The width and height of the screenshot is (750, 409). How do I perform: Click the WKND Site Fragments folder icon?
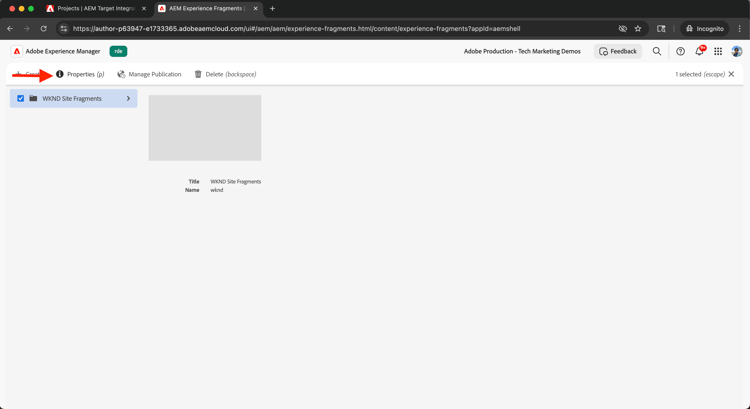[33, 99]
